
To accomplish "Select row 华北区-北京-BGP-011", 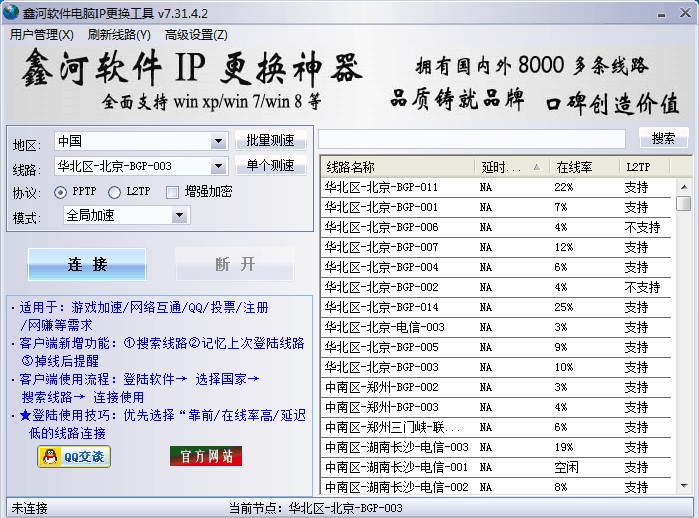I will pyautogui.click(x=496, y=187).
